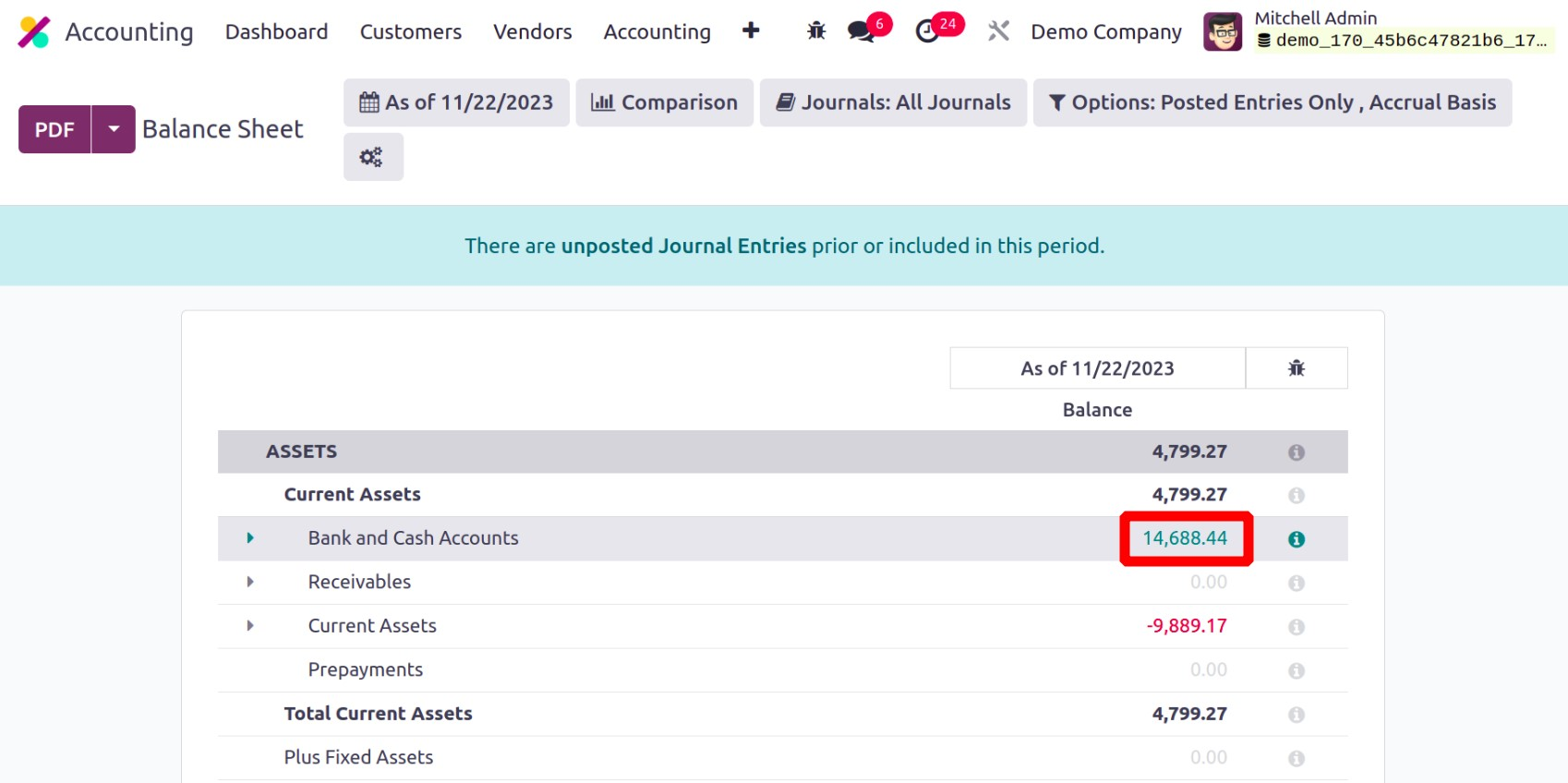This screenshot has height=783, width=1568.
Task: Open the debug bug icon in navbar
Action: click(816, 31)
